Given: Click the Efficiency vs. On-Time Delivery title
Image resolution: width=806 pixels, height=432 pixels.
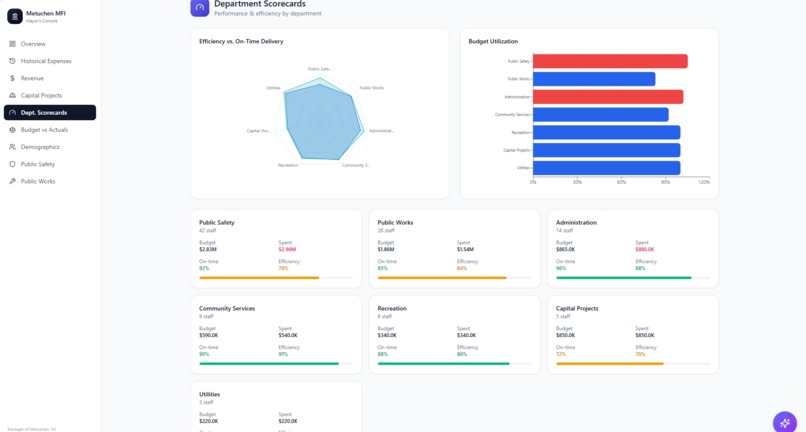Looking at the screenshot, I should 241,41.
